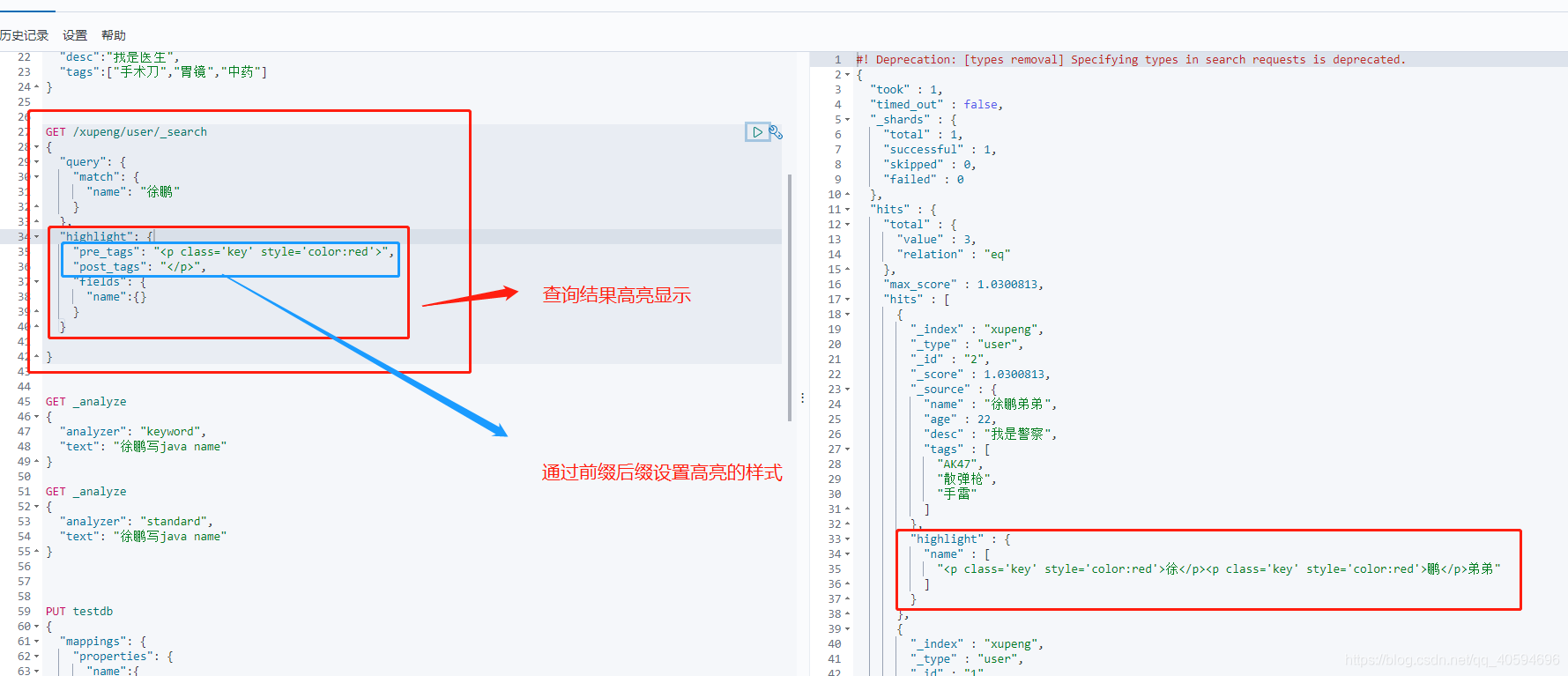Click "timed_out" : false in response
The width and height of the screenshot is (1568, 676).
click(936, 105)
